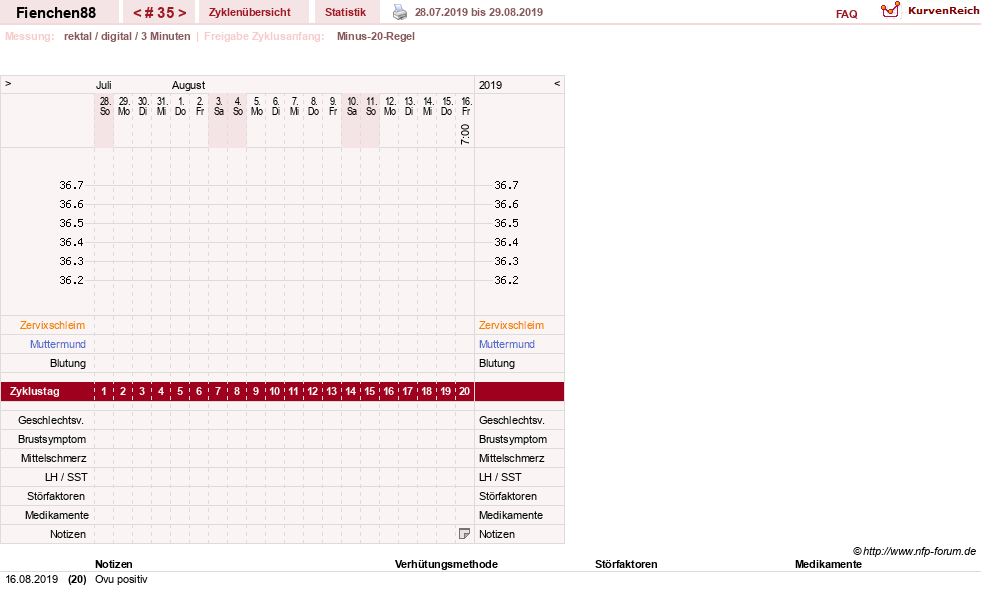
Task: Open the KurvenReich link
Action: (x=943, y=11)
